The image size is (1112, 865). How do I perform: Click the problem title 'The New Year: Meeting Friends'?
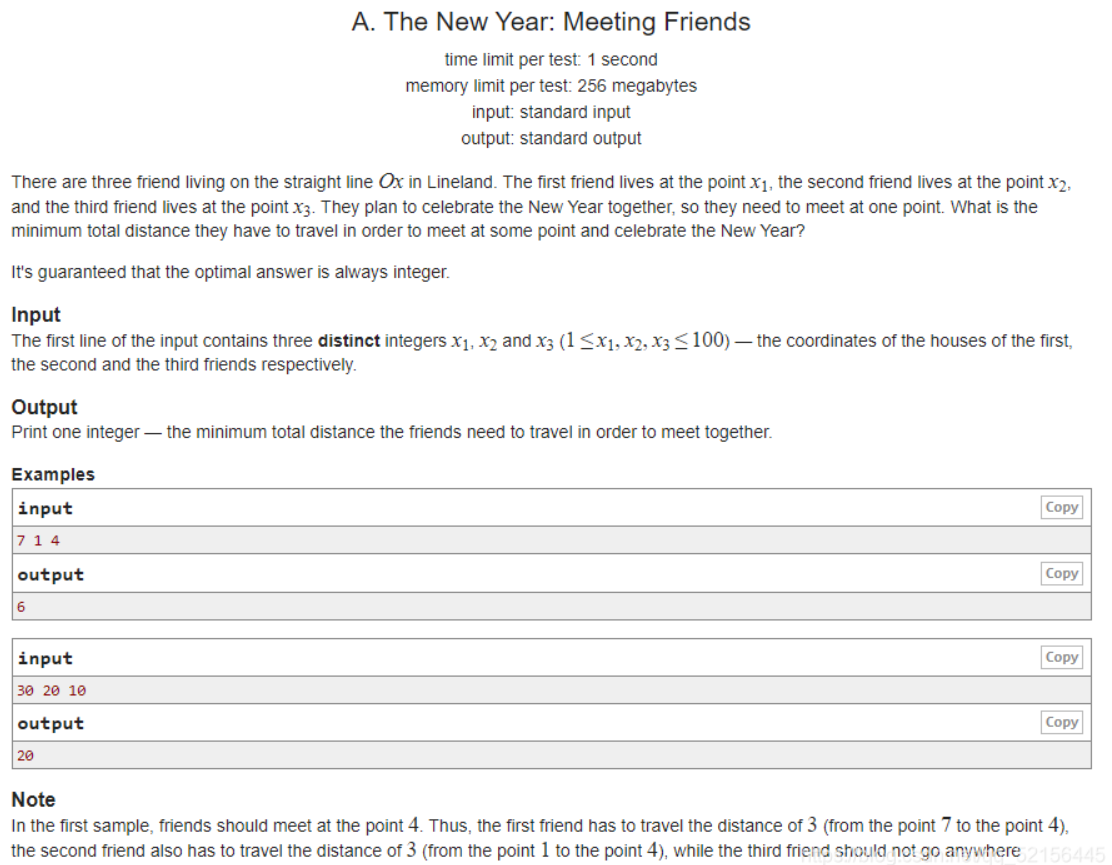tap(551, 22)
